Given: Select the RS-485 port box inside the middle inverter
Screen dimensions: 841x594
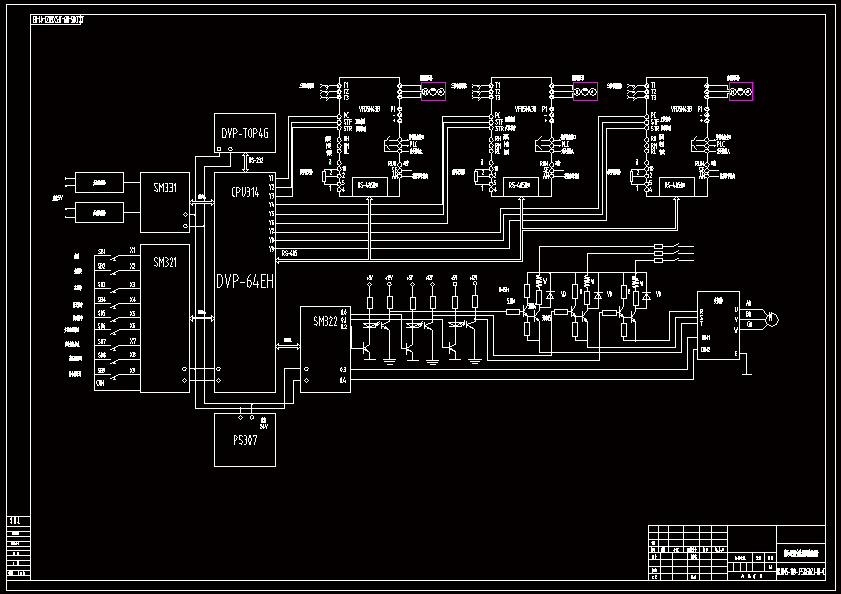Looking at the screenshot, I should [x=521, y=187].
